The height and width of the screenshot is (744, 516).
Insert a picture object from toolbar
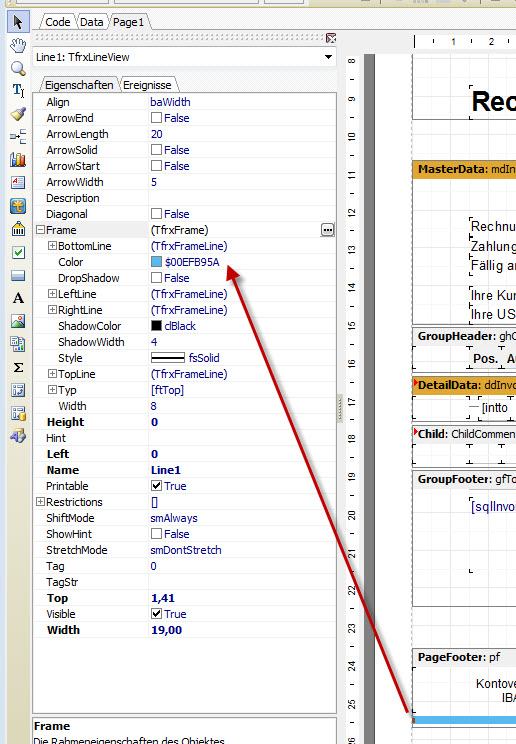click(x=18, y=321)
